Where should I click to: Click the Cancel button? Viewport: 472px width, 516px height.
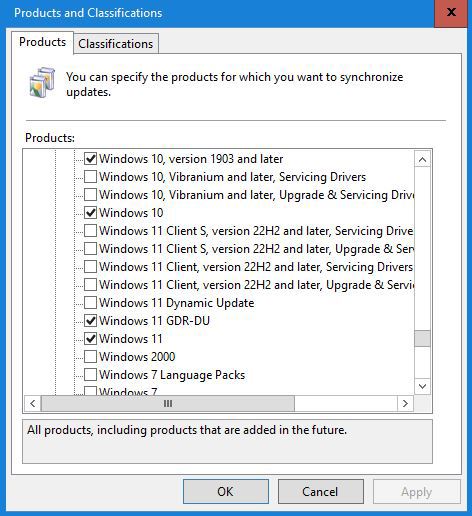pos(320,491)
